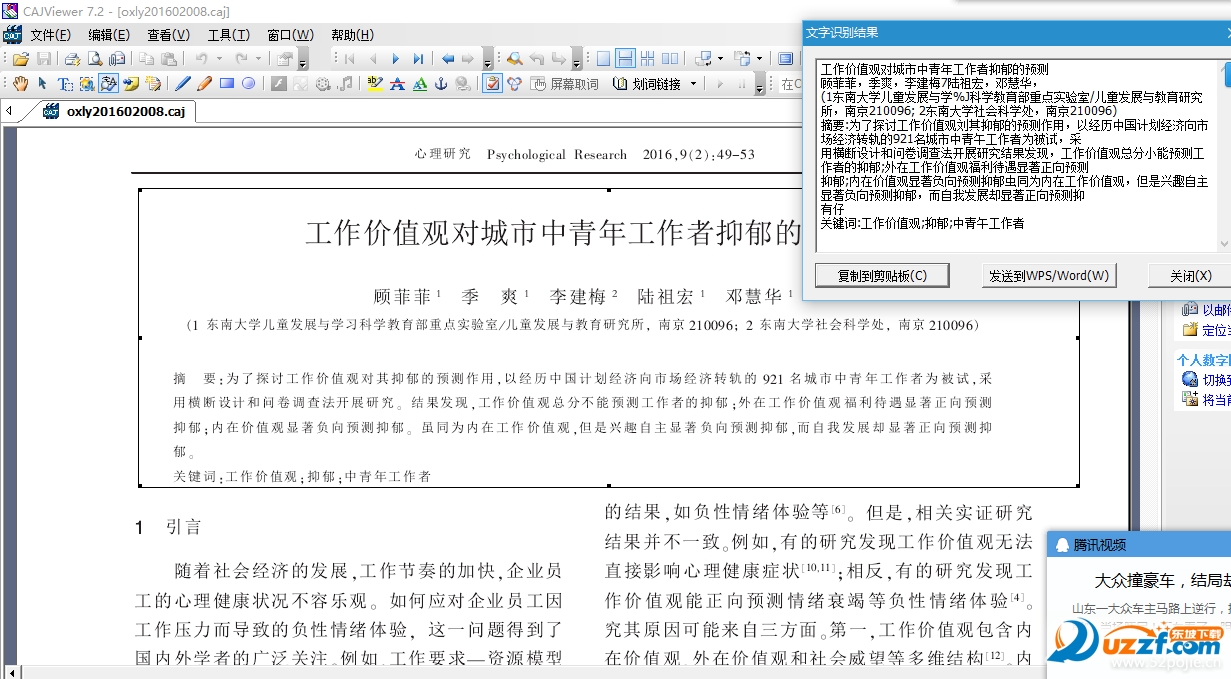Pick the freehand Pencil tool

(x=205, y=83)
